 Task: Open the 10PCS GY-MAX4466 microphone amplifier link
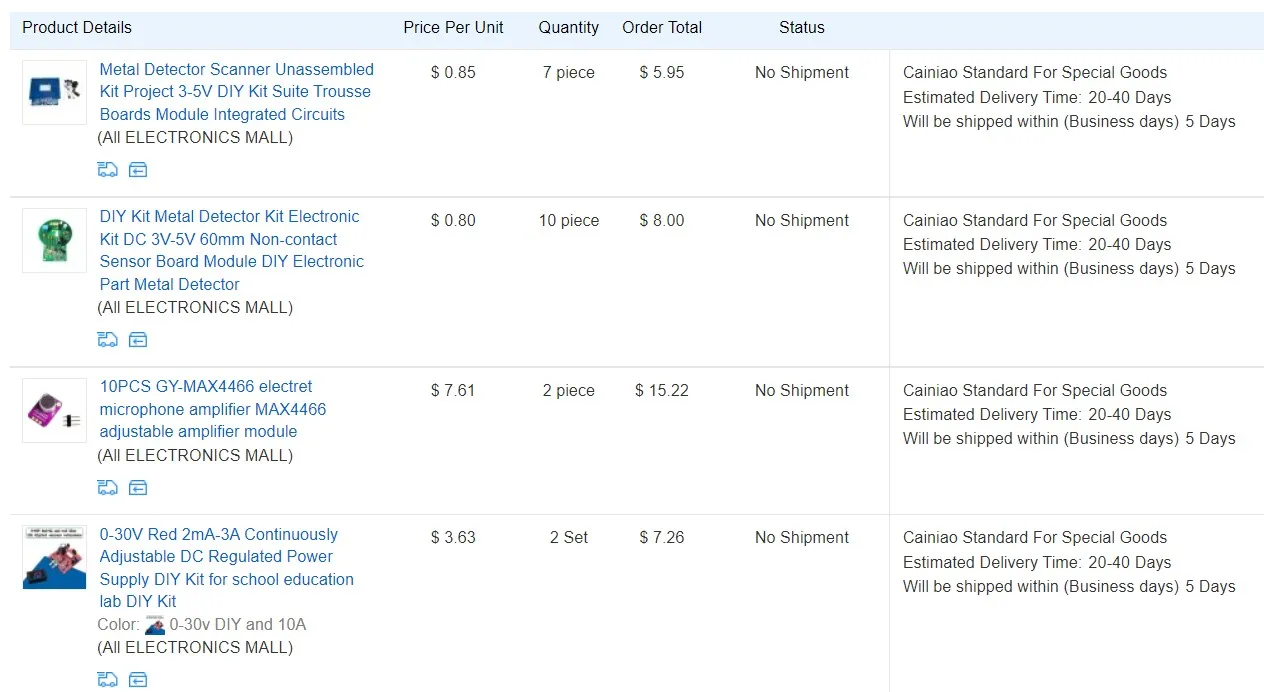point(212,409)
